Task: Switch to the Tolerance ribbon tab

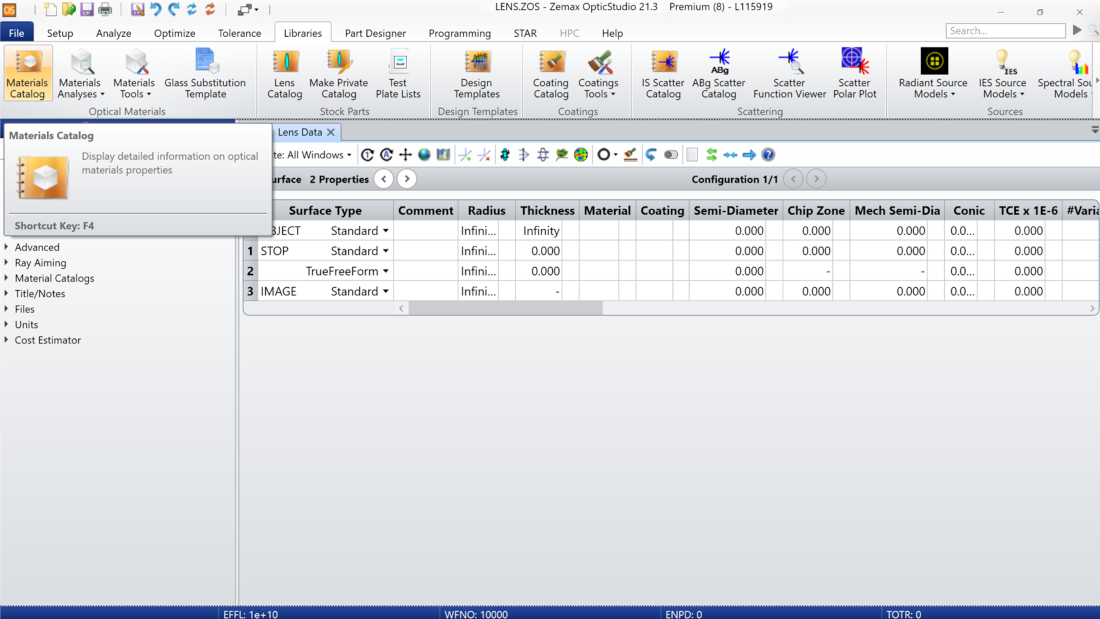Action: click(239, 33)
